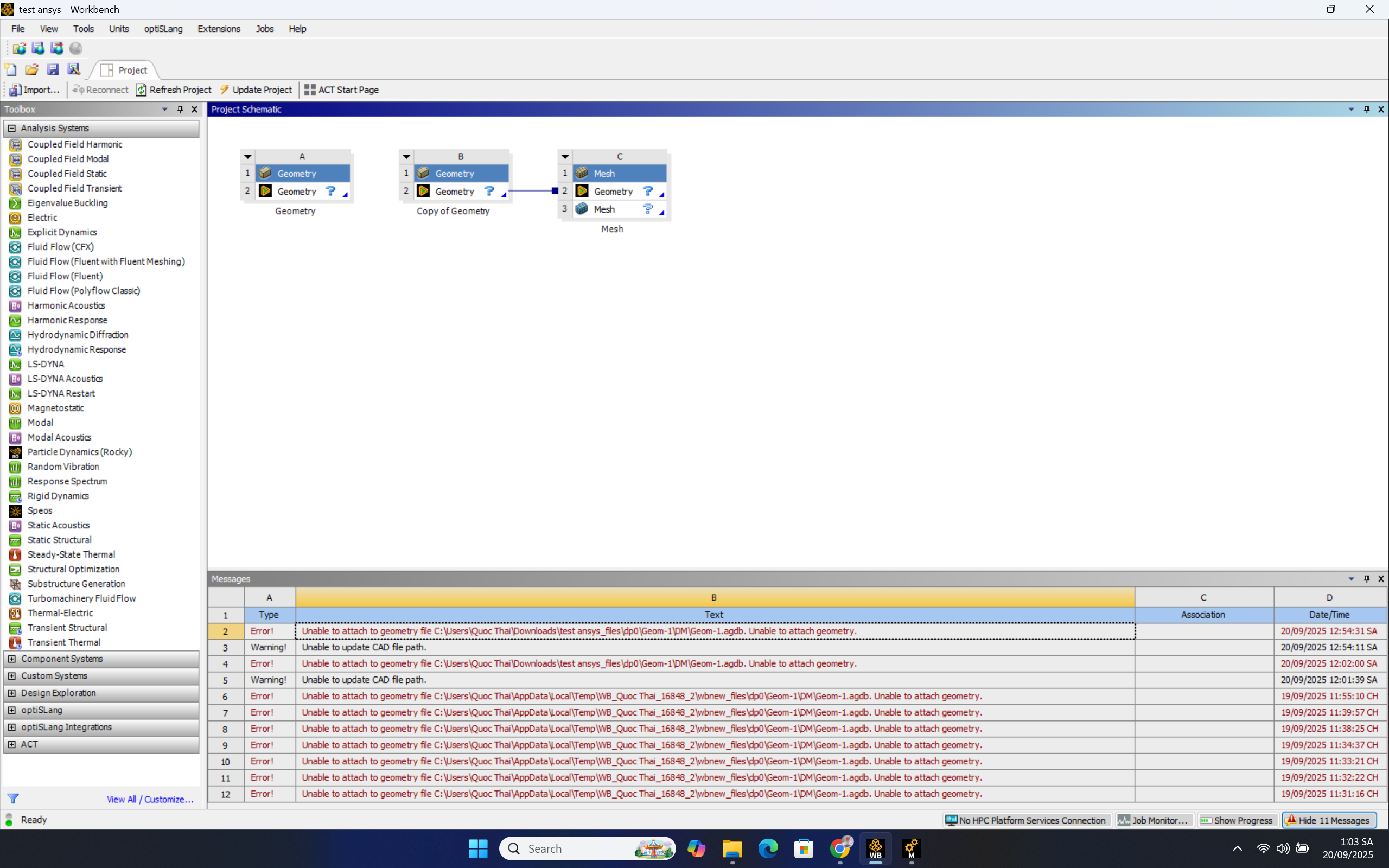The width and height of the screenshot is (1389, 868).
Task: Select the Transient Thermal system
Action: click(63, 642)
